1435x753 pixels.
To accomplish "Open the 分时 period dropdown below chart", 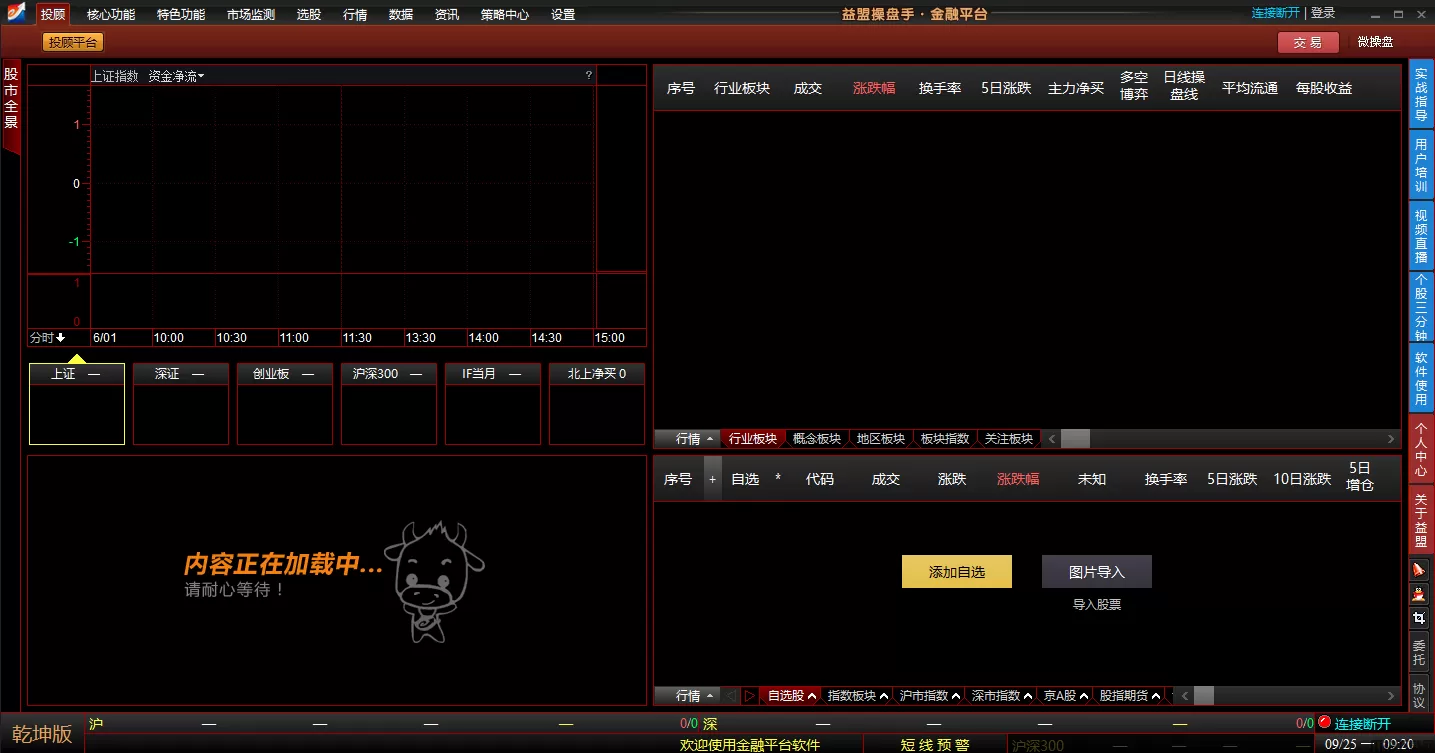I will click(47, 338).
